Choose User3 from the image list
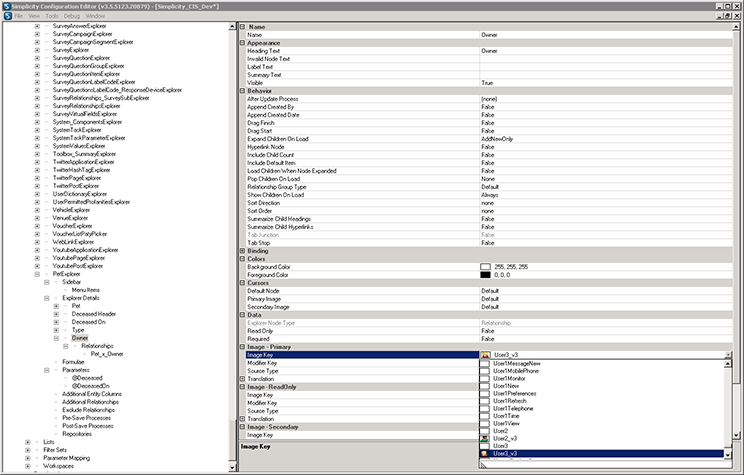The width and height of the screenshot is (744, 475). click(x=500, y=446)
